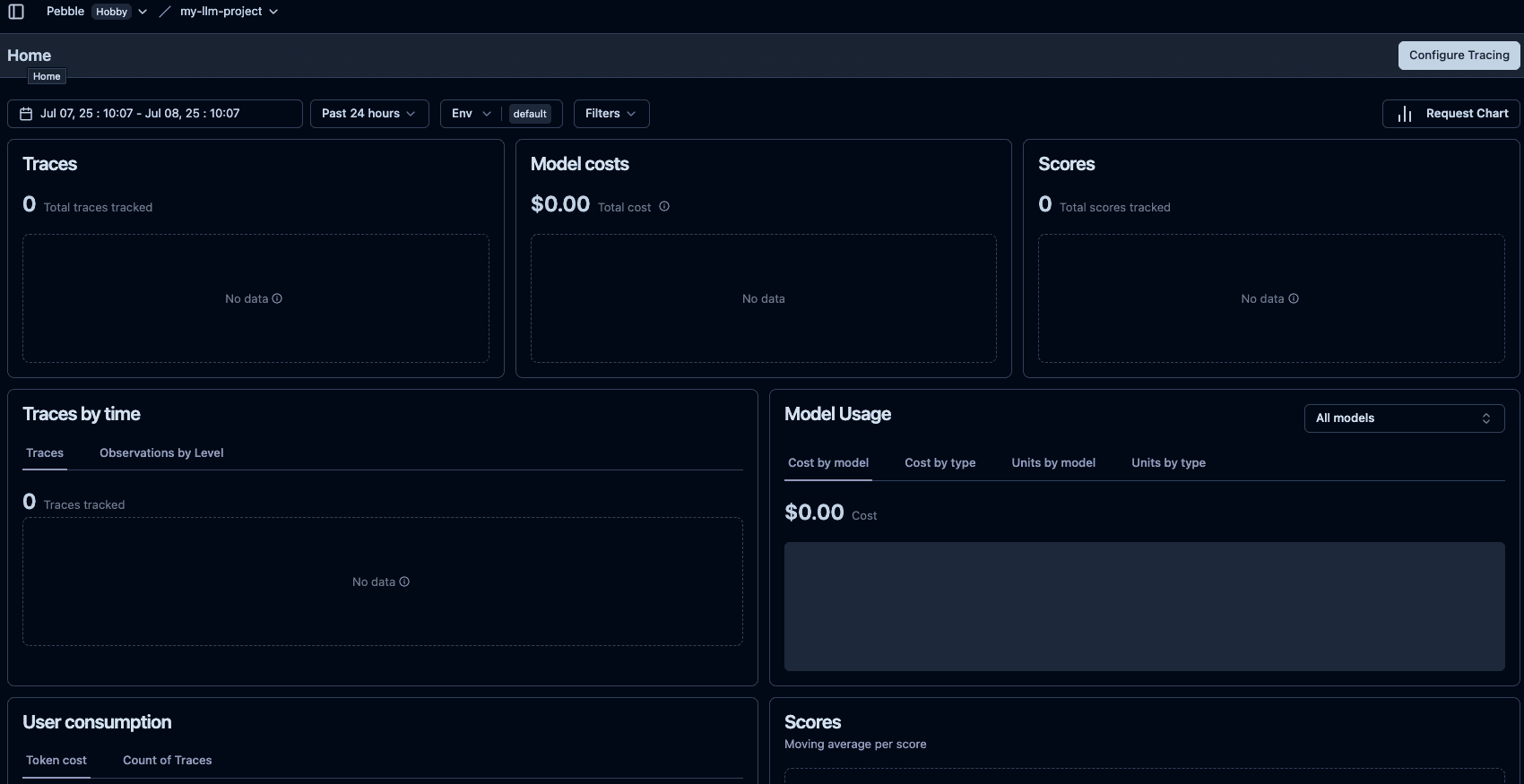This screenshot has width=1524, height=784.
Task: Click info icon next to Total cost
Action: [x=664, y=206]
